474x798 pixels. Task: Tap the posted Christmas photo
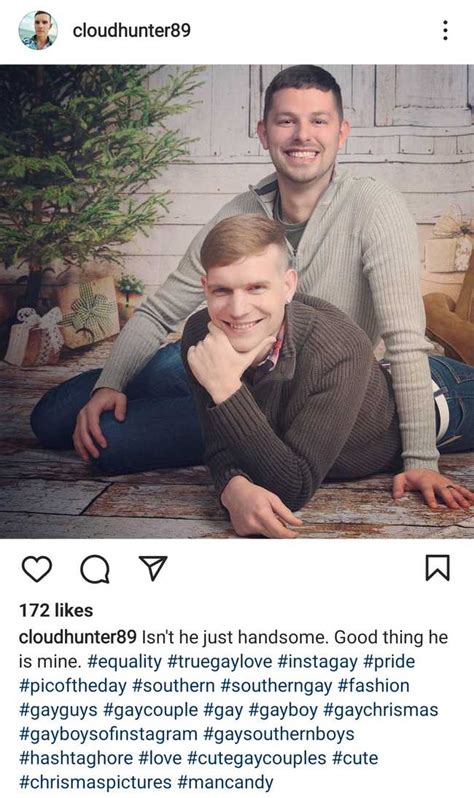point(237,301)
